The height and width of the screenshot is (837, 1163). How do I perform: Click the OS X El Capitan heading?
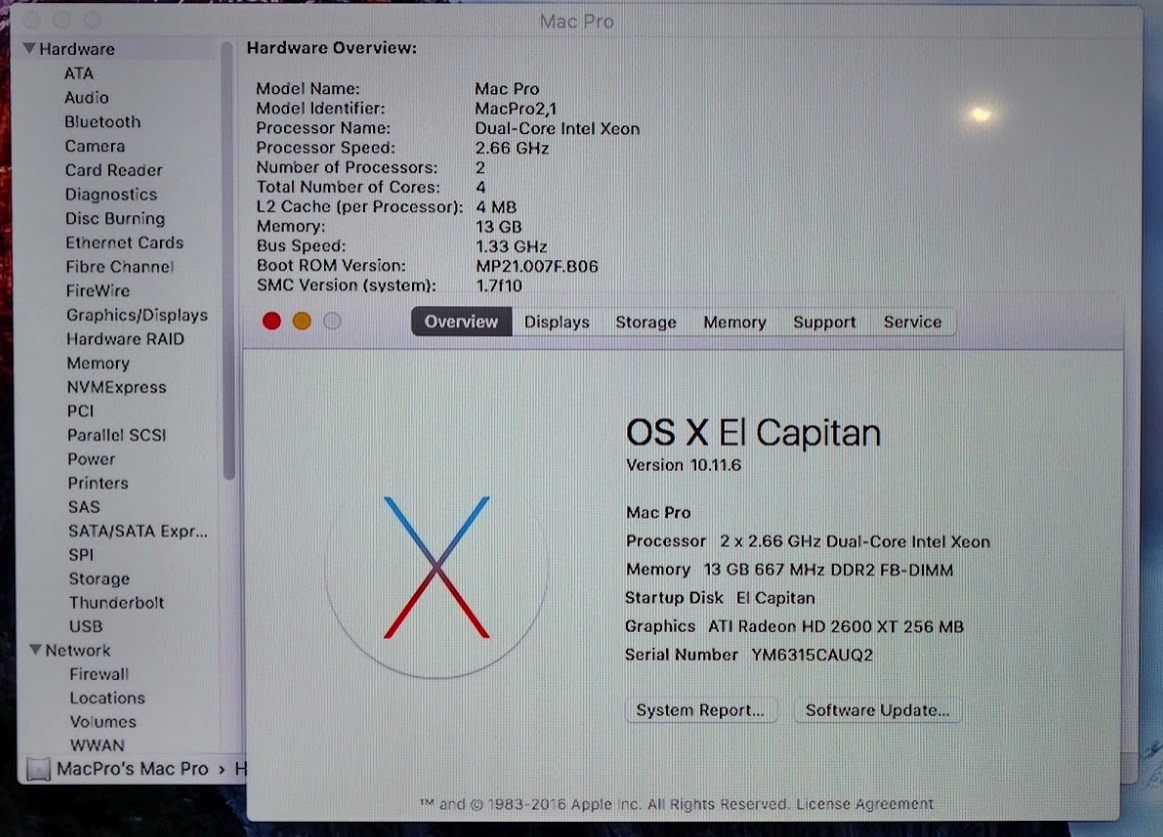(x=753, y=433)
